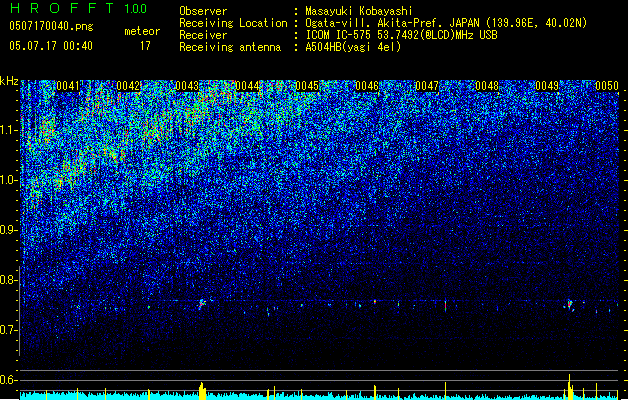This screenshot has height=400, width=629.
Task: Click the 1.1 frequency axis label
Action: 8,130
